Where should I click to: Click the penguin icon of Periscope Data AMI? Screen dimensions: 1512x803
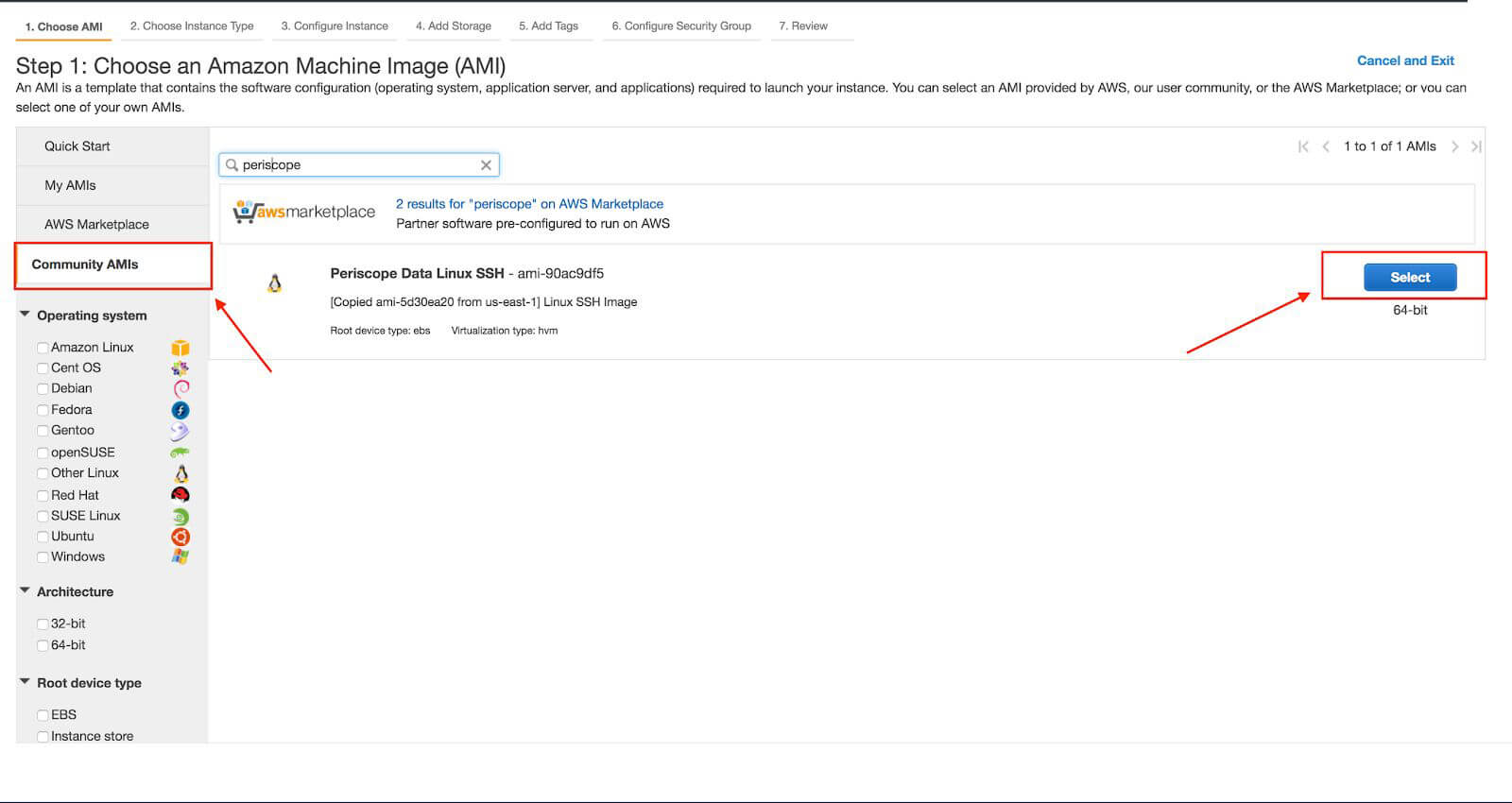274,283
